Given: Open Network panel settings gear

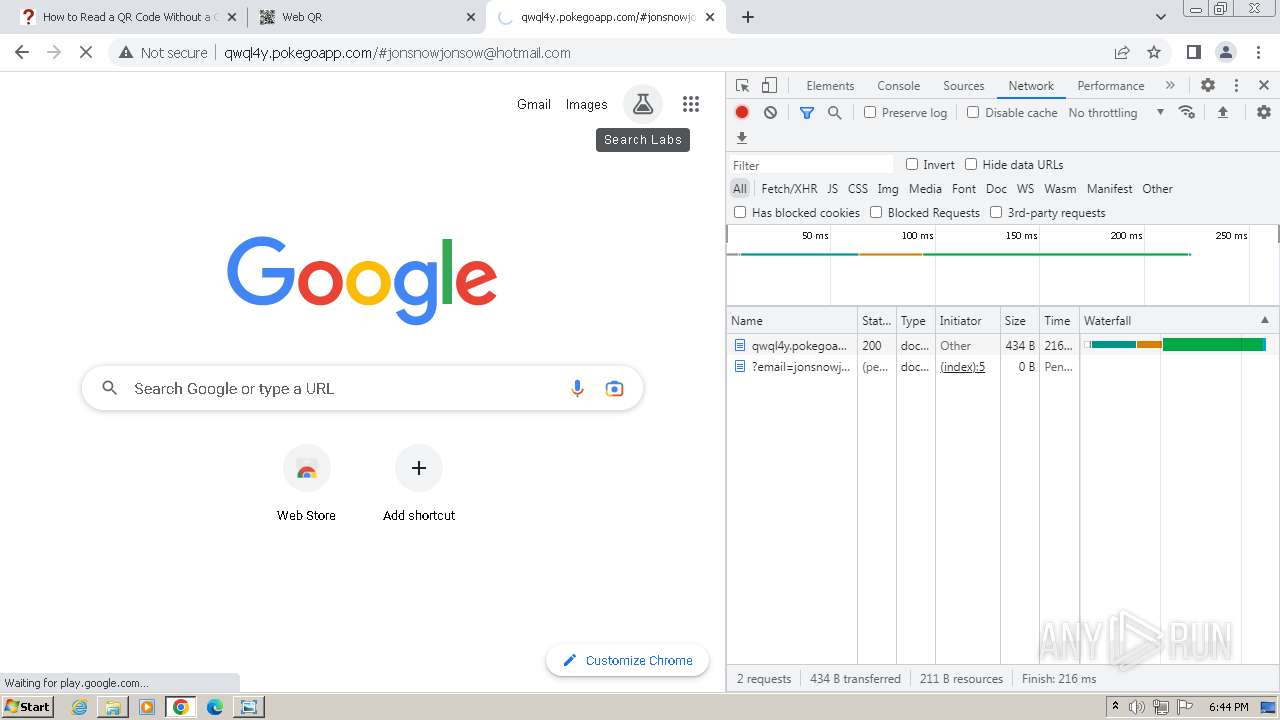Looking at the screenshot, I should point(1264,112).
